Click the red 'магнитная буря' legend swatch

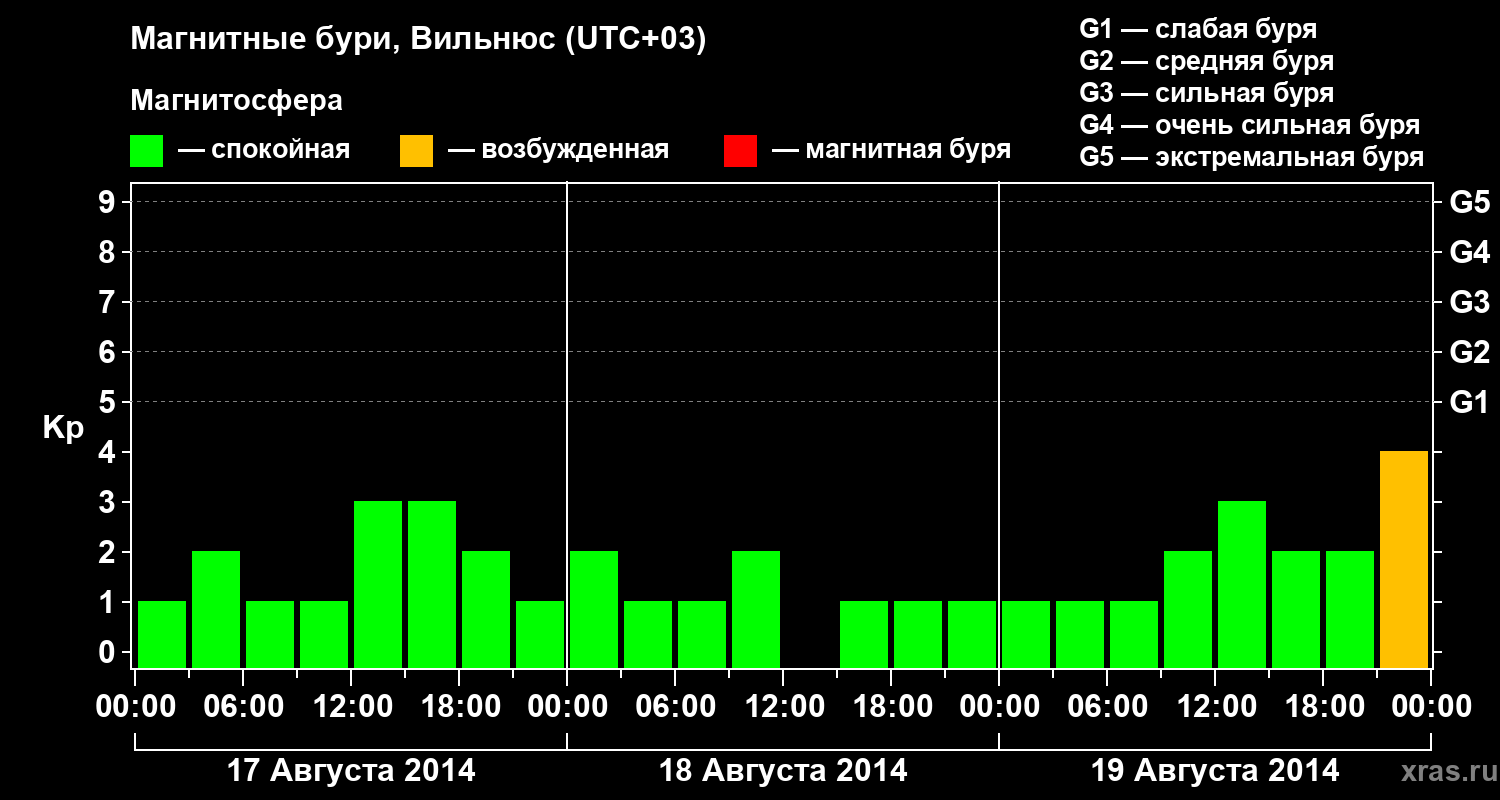(x=740, y=151)
